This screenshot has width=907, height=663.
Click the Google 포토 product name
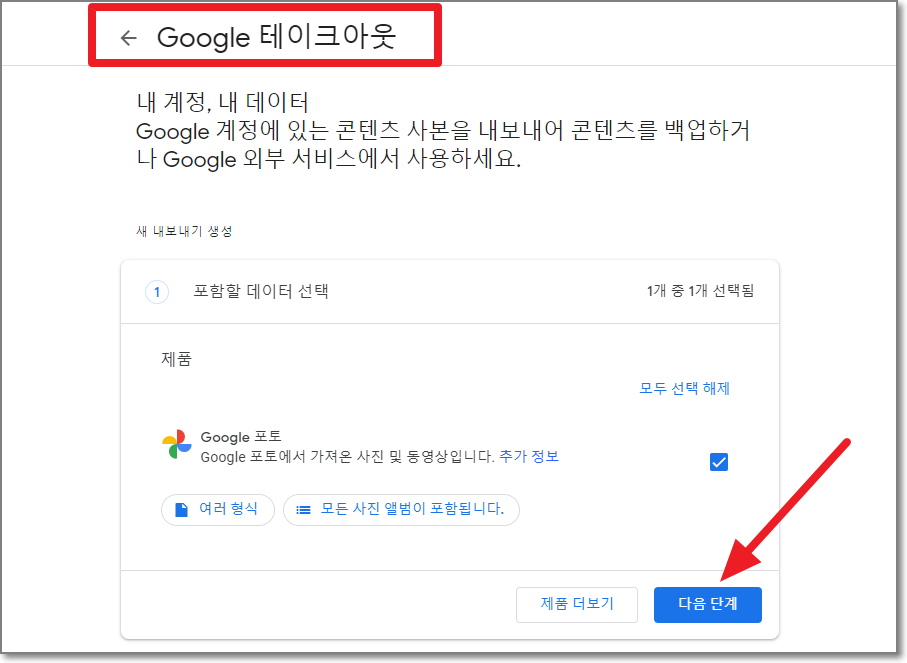click(241, 437)
